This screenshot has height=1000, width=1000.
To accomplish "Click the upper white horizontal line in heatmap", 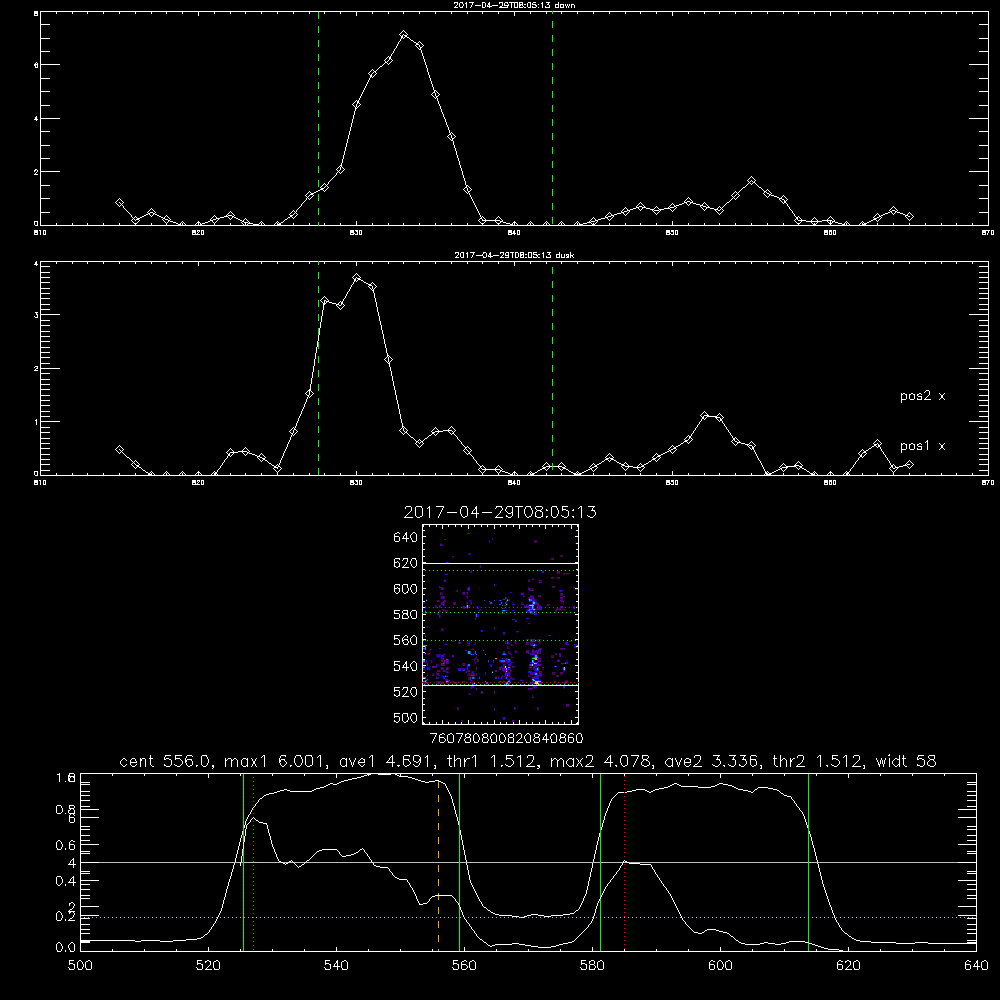I will click(x=501, y=563).
